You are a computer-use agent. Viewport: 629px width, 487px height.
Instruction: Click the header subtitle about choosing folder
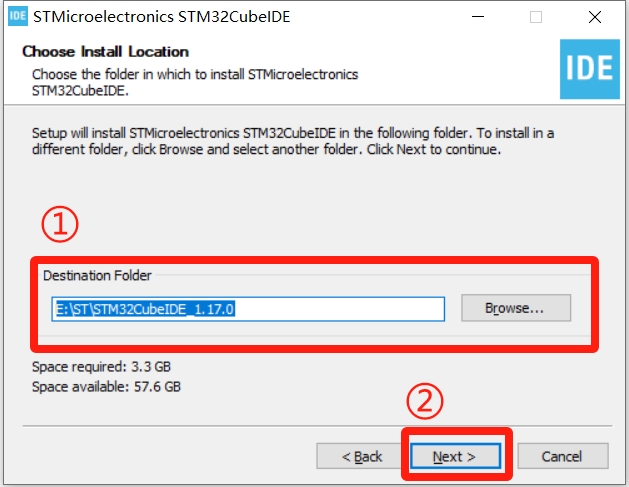195,82
